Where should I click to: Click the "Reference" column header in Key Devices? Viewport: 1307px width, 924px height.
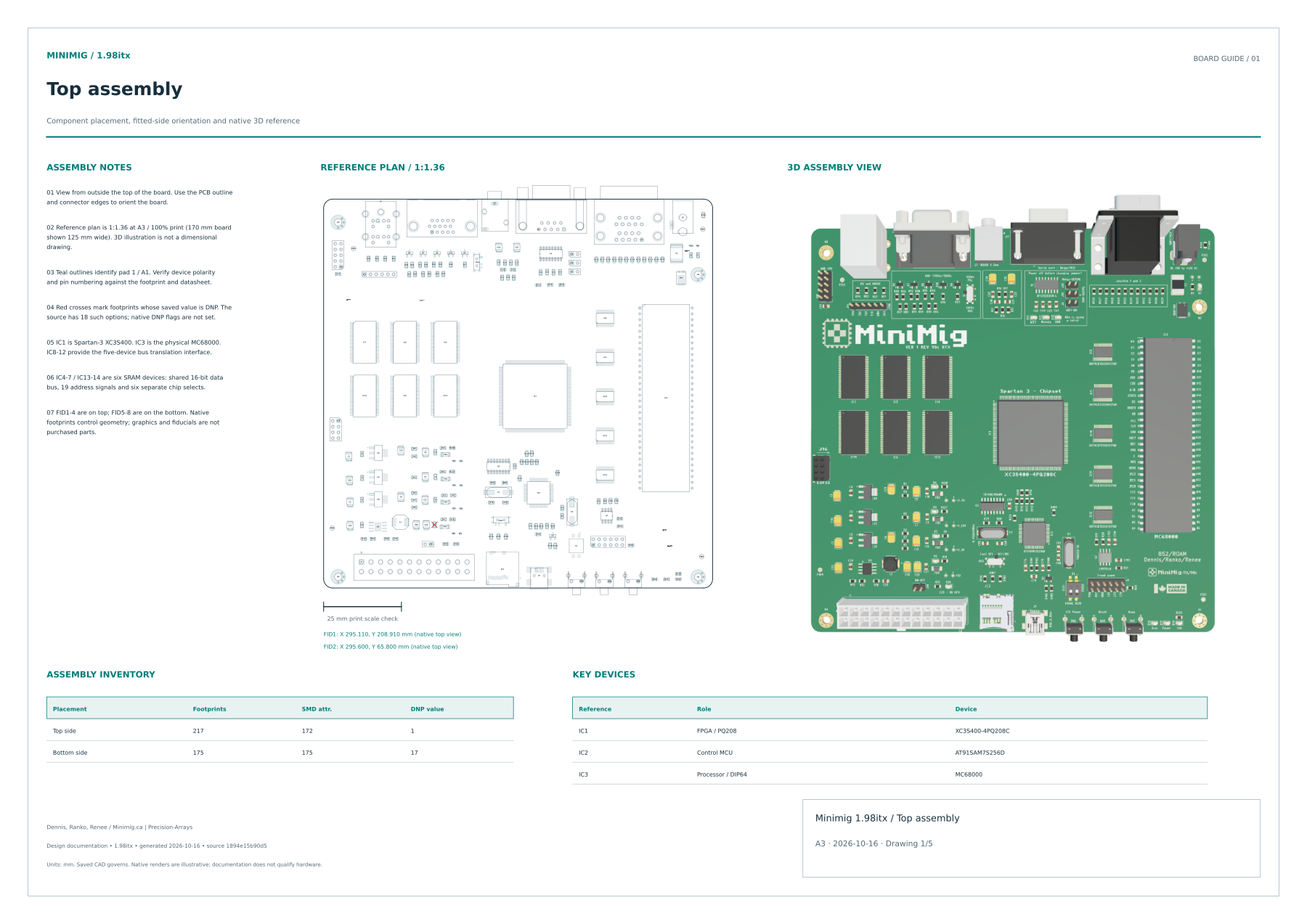595,709
